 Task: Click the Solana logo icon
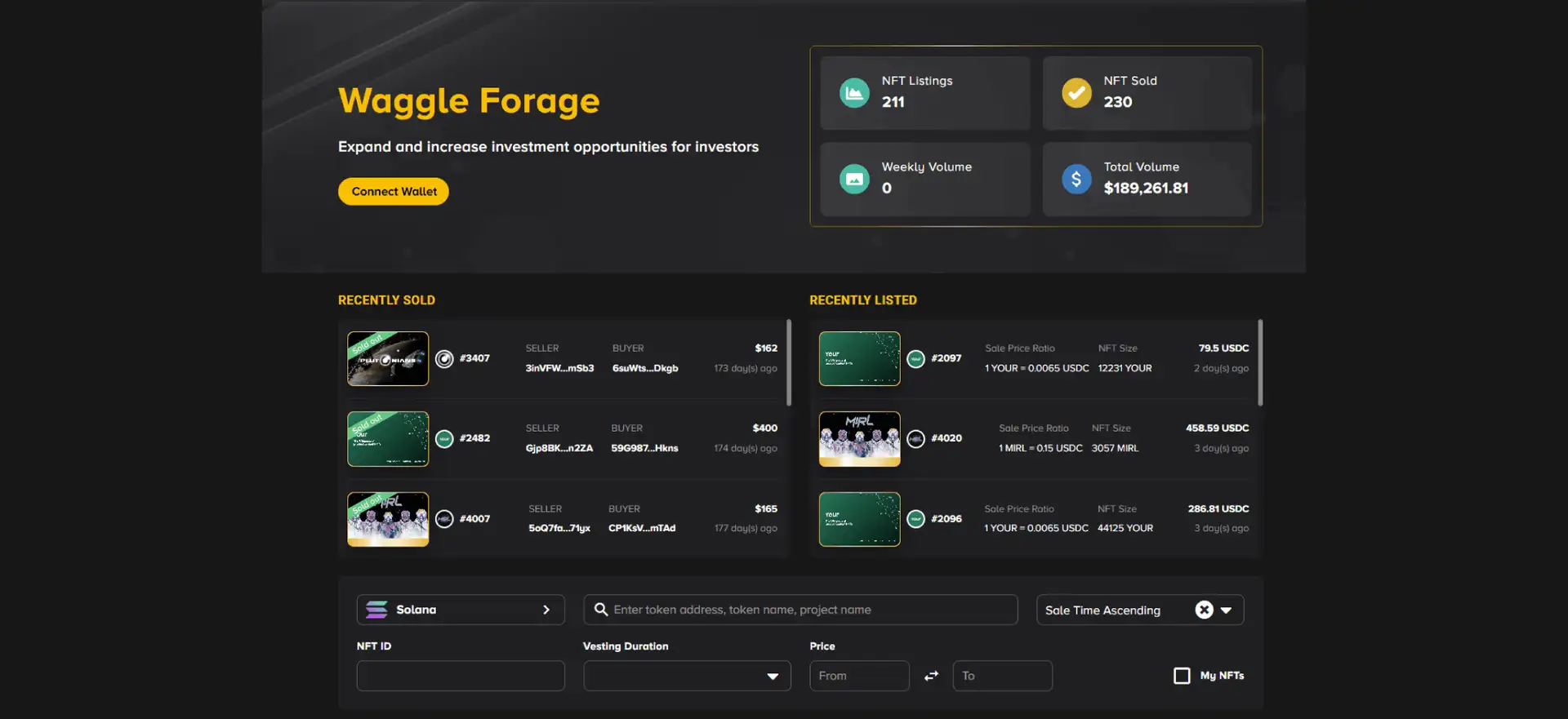click(x=376, y=610)
